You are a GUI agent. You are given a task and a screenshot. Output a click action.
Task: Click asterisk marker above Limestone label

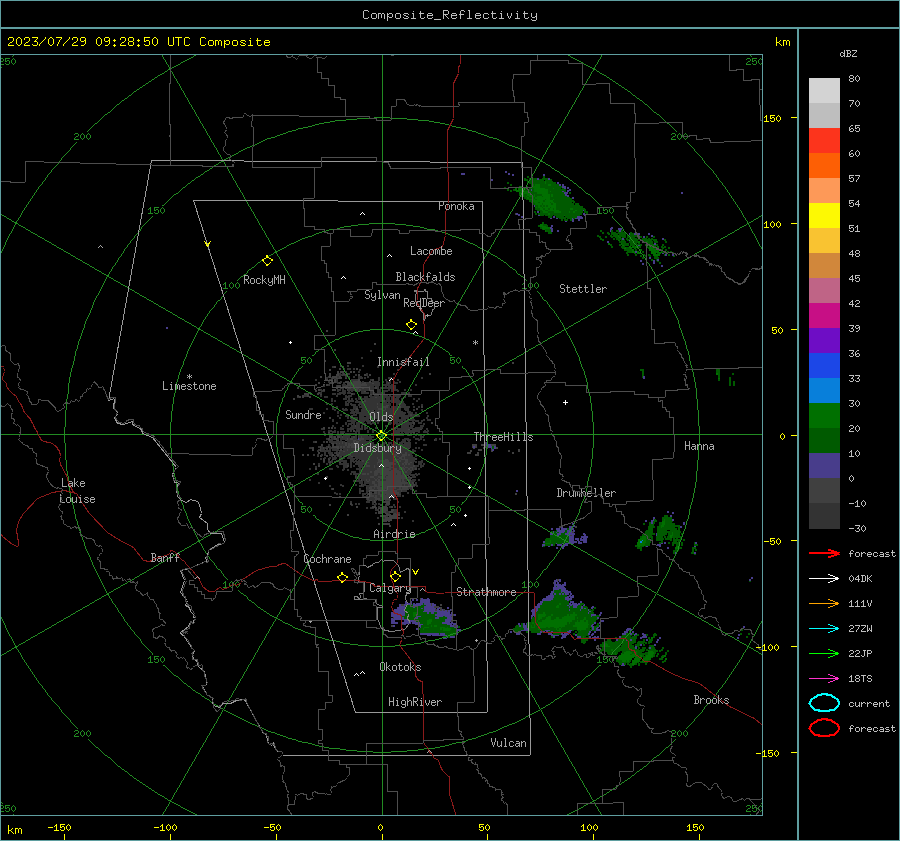[189, 377]
